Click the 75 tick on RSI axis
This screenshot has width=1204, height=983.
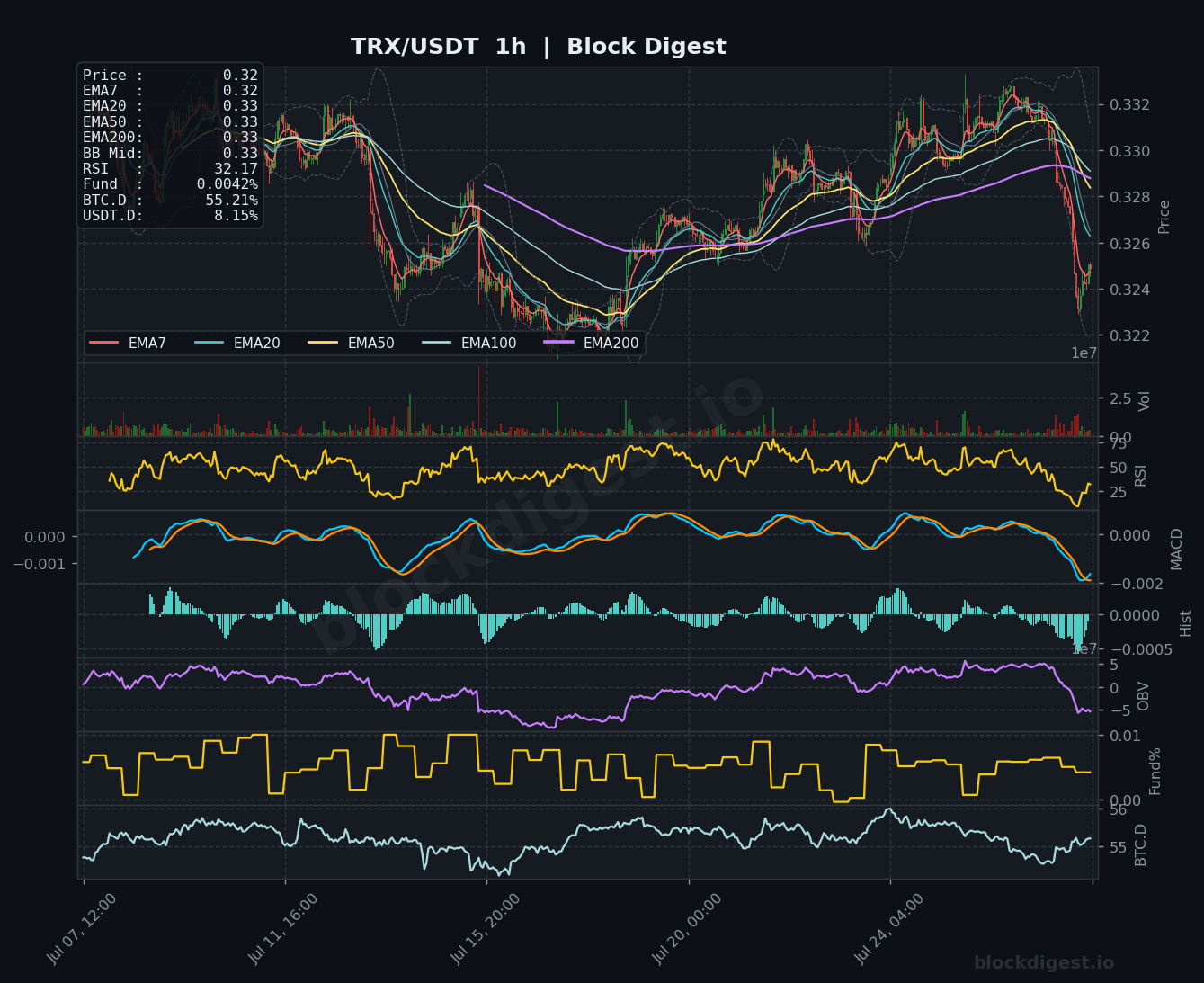click(1119, 444)
